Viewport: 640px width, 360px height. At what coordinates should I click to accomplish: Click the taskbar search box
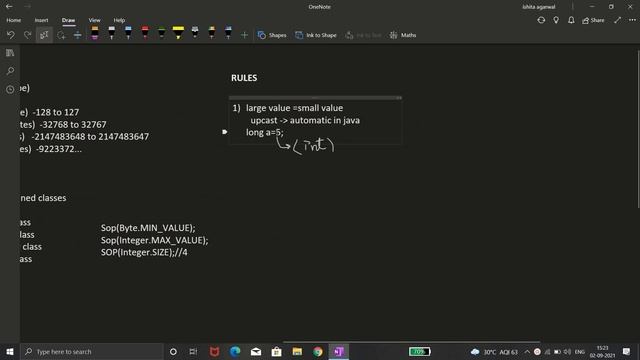92,351
